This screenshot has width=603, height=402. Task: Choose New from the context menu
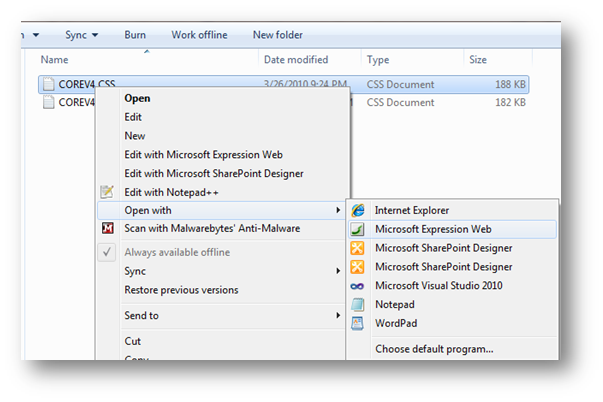(135, 136)
